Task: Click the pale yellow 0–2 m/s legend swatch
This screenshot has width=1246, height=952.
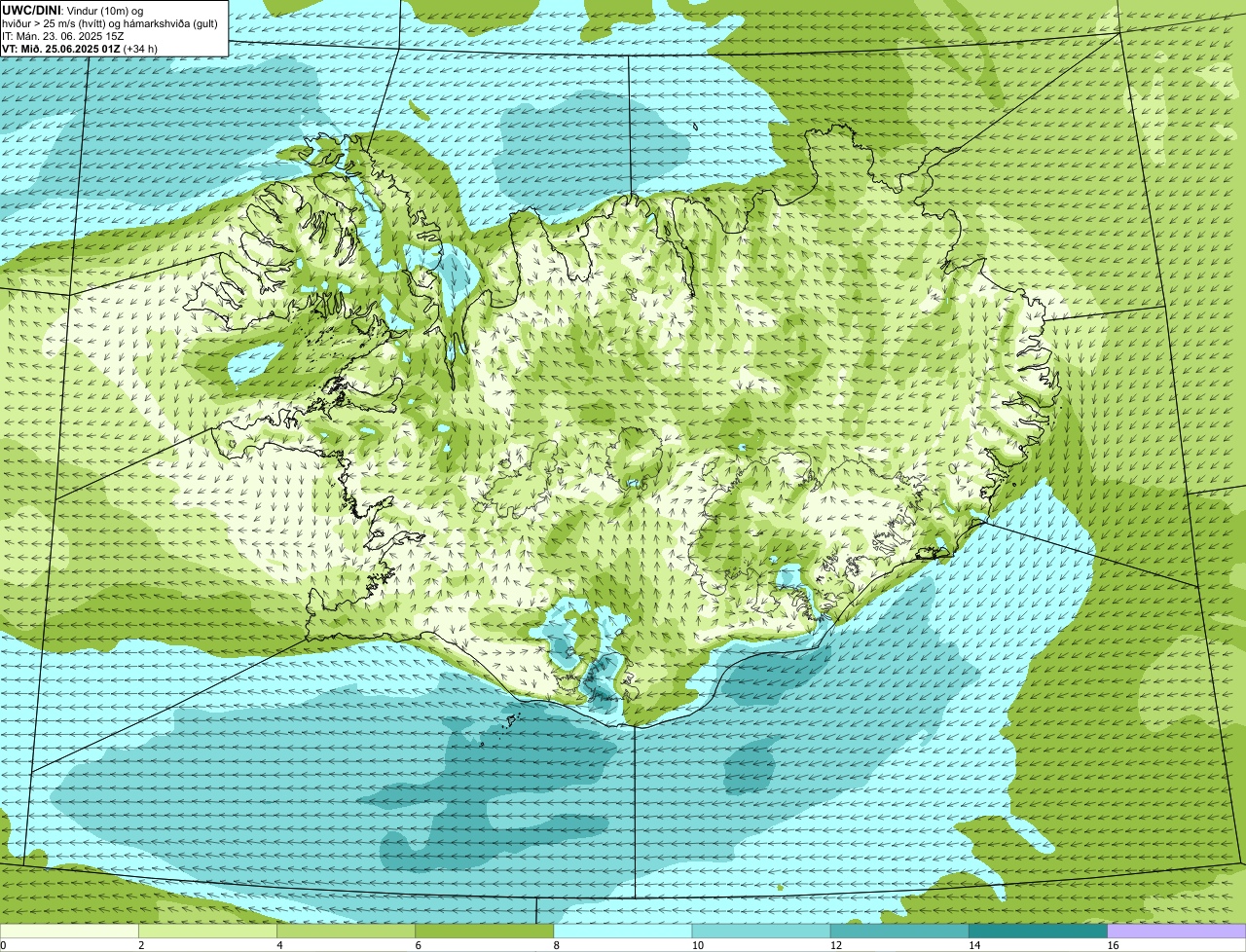Action: coord(69,931)
